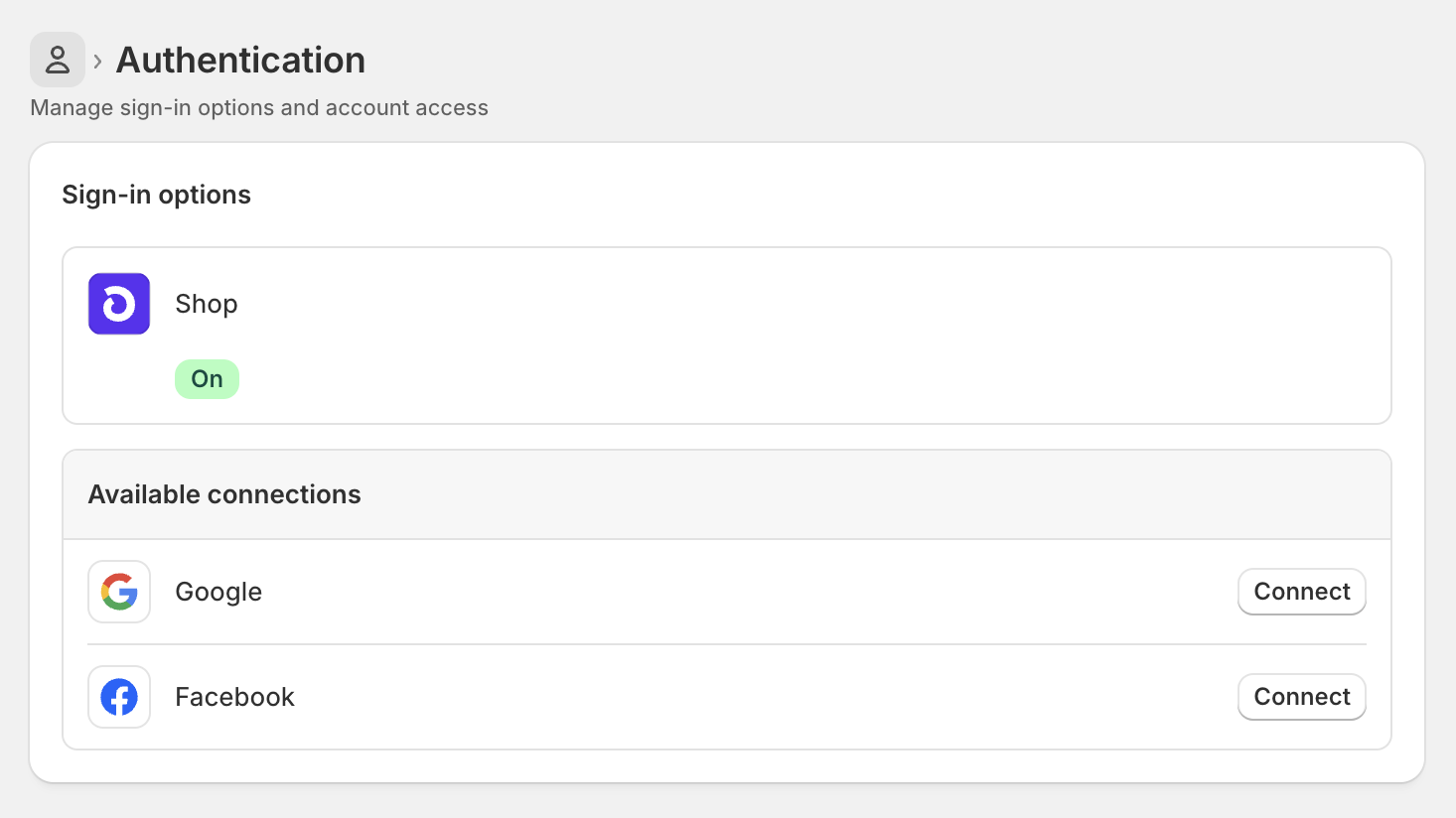The image size is (1456, 818).
Task: Click the Sign-in options heading
Action: [x=156, y=195]
